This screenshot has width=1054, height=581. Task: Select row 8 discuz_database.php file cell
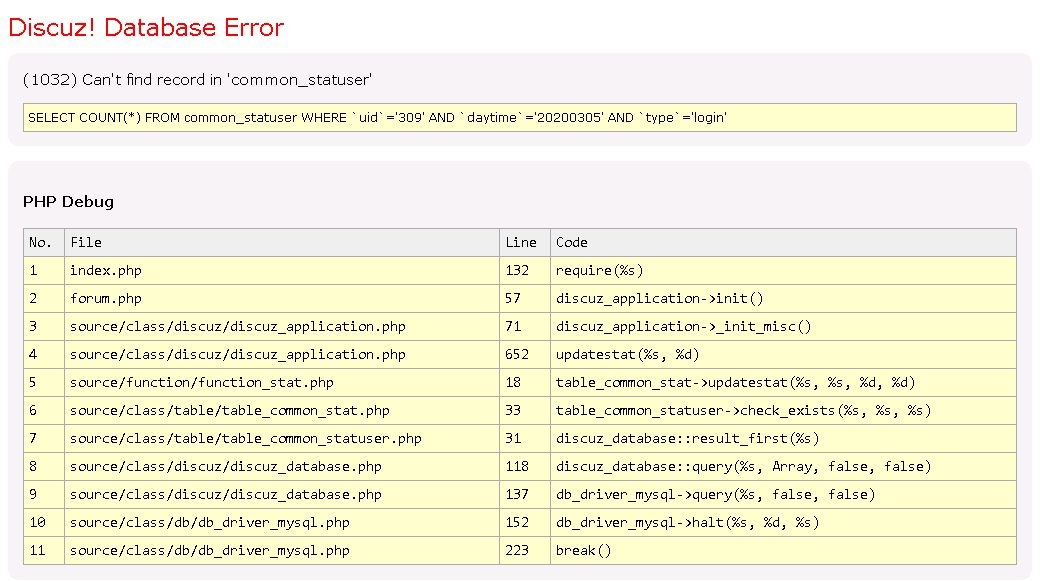click(x=282, y=467)
